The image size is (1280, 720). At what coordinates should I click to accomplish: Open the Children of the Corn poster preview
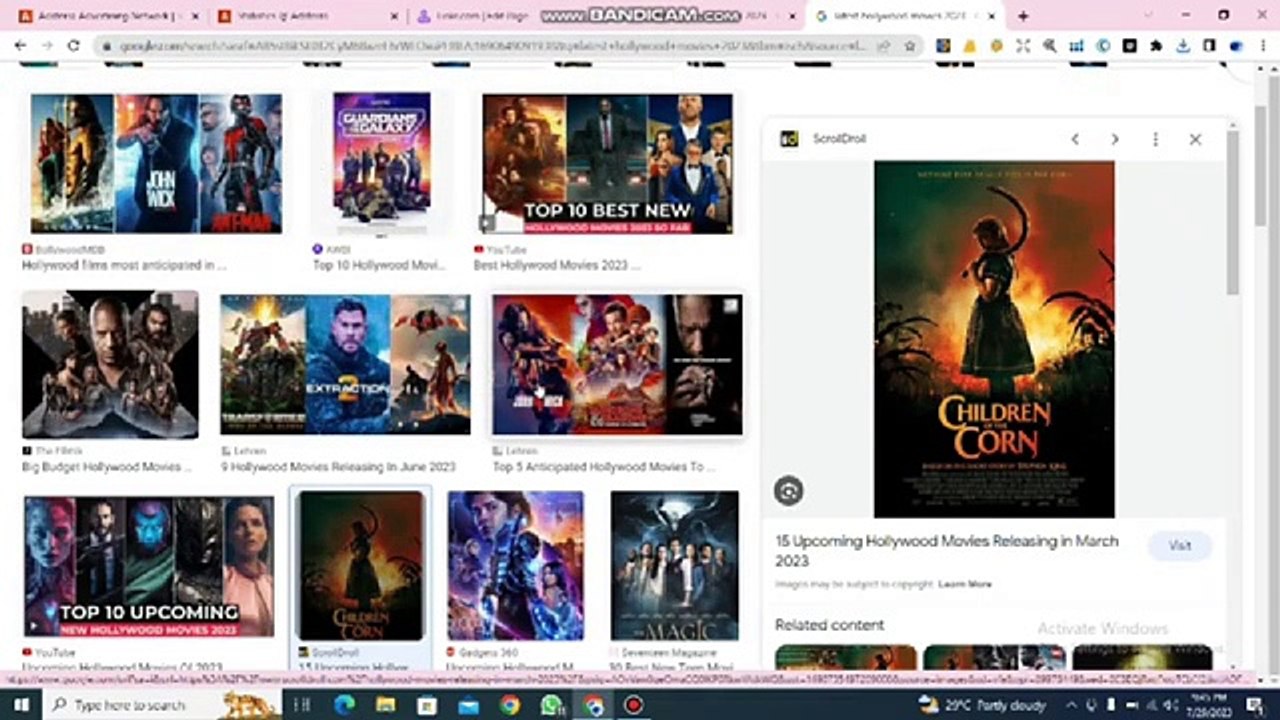pos(994,339)
